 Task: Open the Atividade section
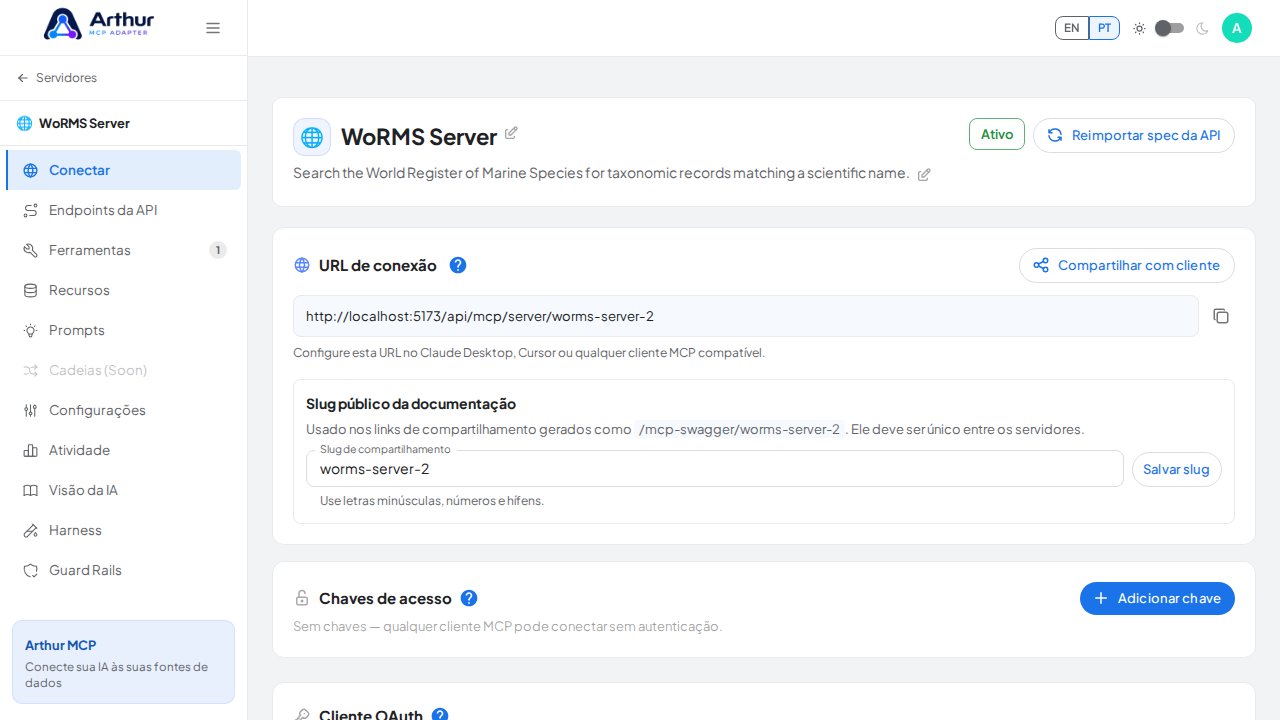124,450
